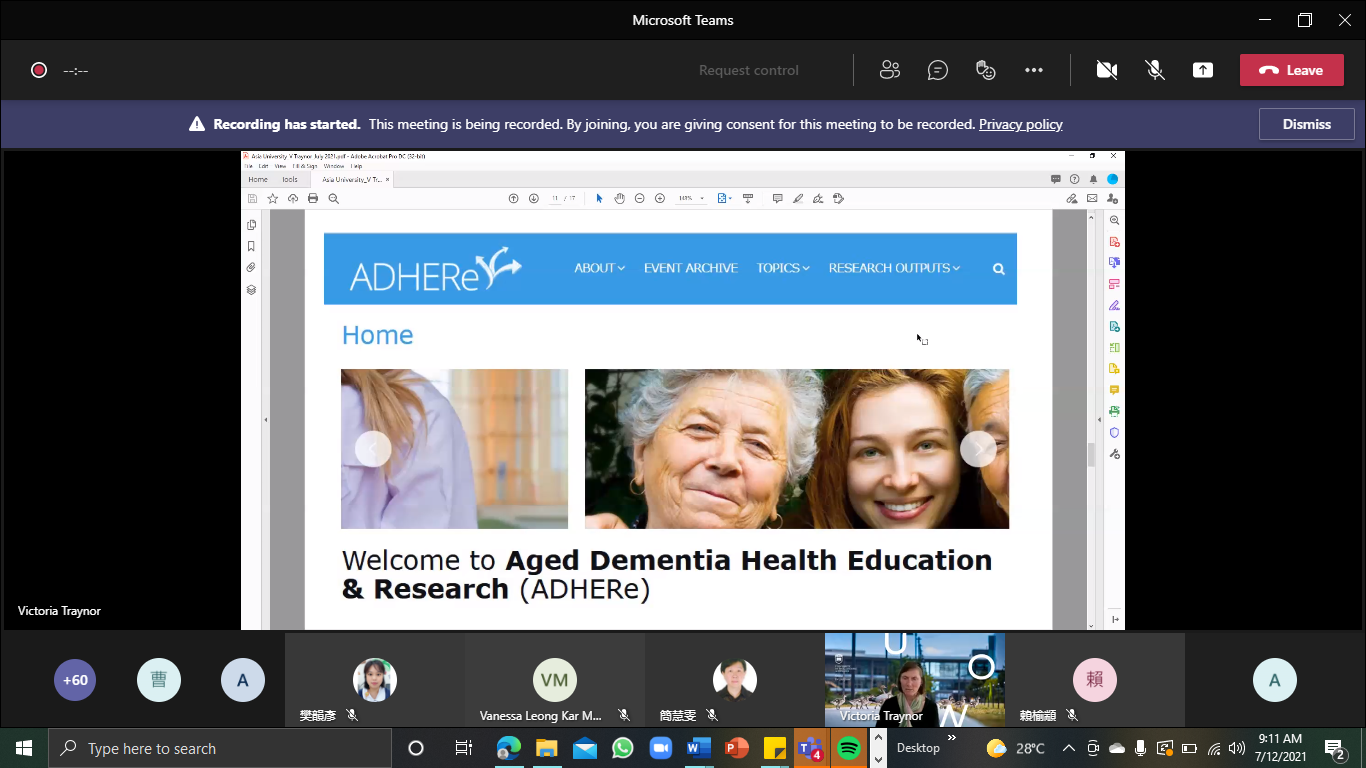This screenshot has width=1366, height=768.
Task: Open the participants panel icon
Action: tap(889, 70)
